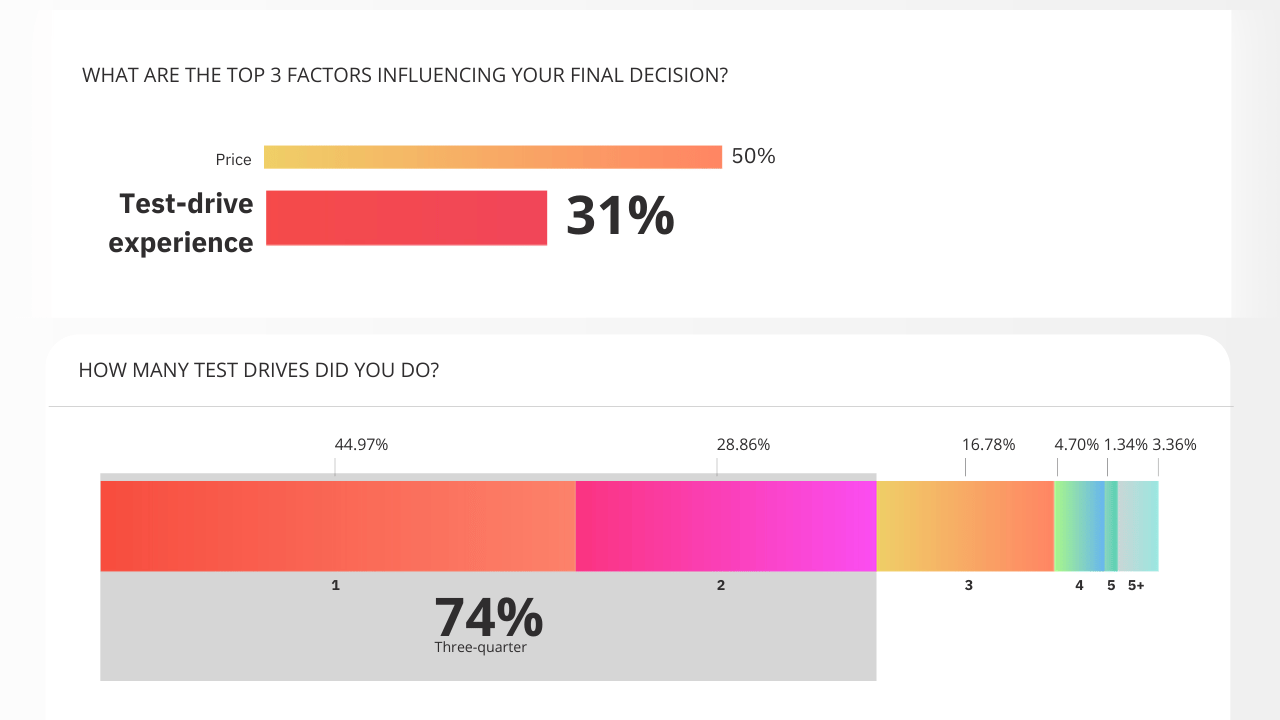Click the "Top 3 factors" question heading
The image size is (1280, 720).
[404, 75]
